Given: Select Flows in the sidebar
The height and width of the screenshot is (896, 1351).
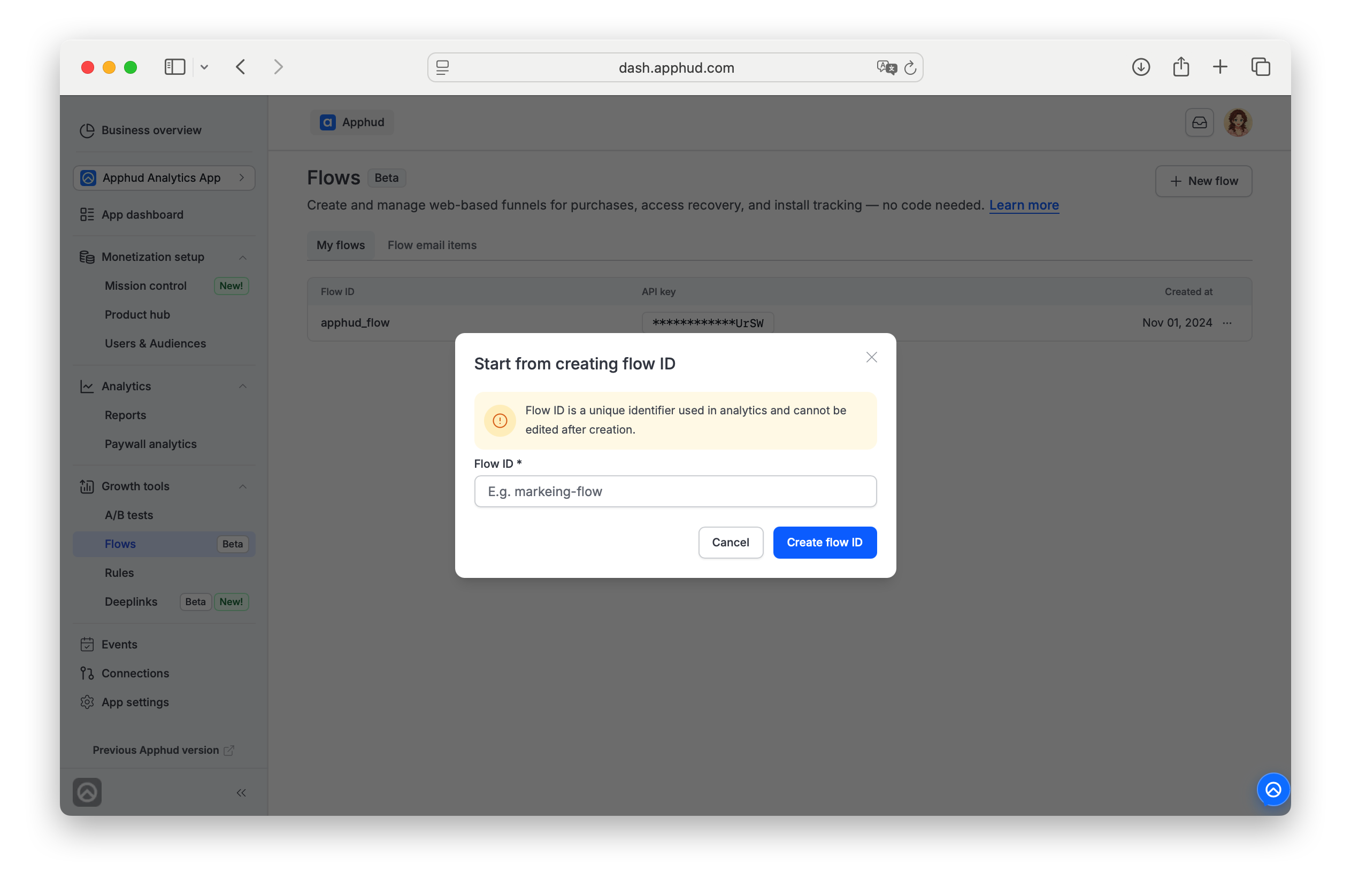Looking at the screenshot, I should (164, 544).
